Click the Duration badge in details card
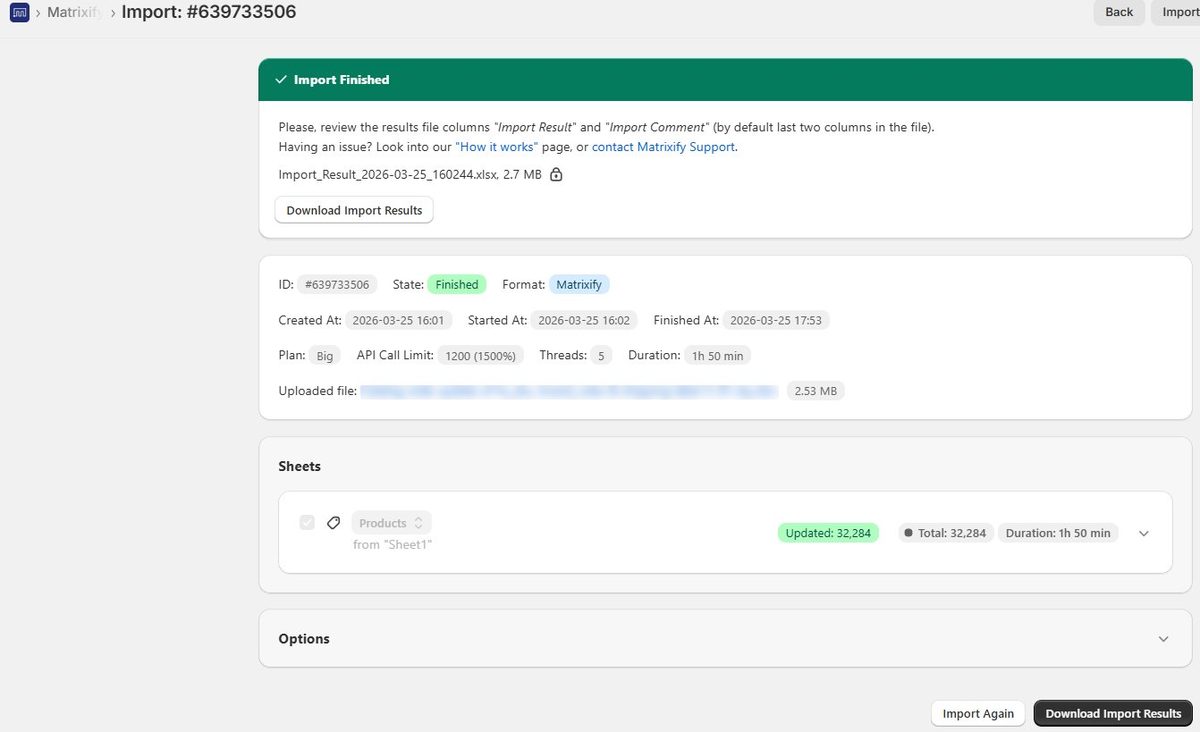This screenshot has width=1200, height=732. pyautogui.click(x=718, y=356)
